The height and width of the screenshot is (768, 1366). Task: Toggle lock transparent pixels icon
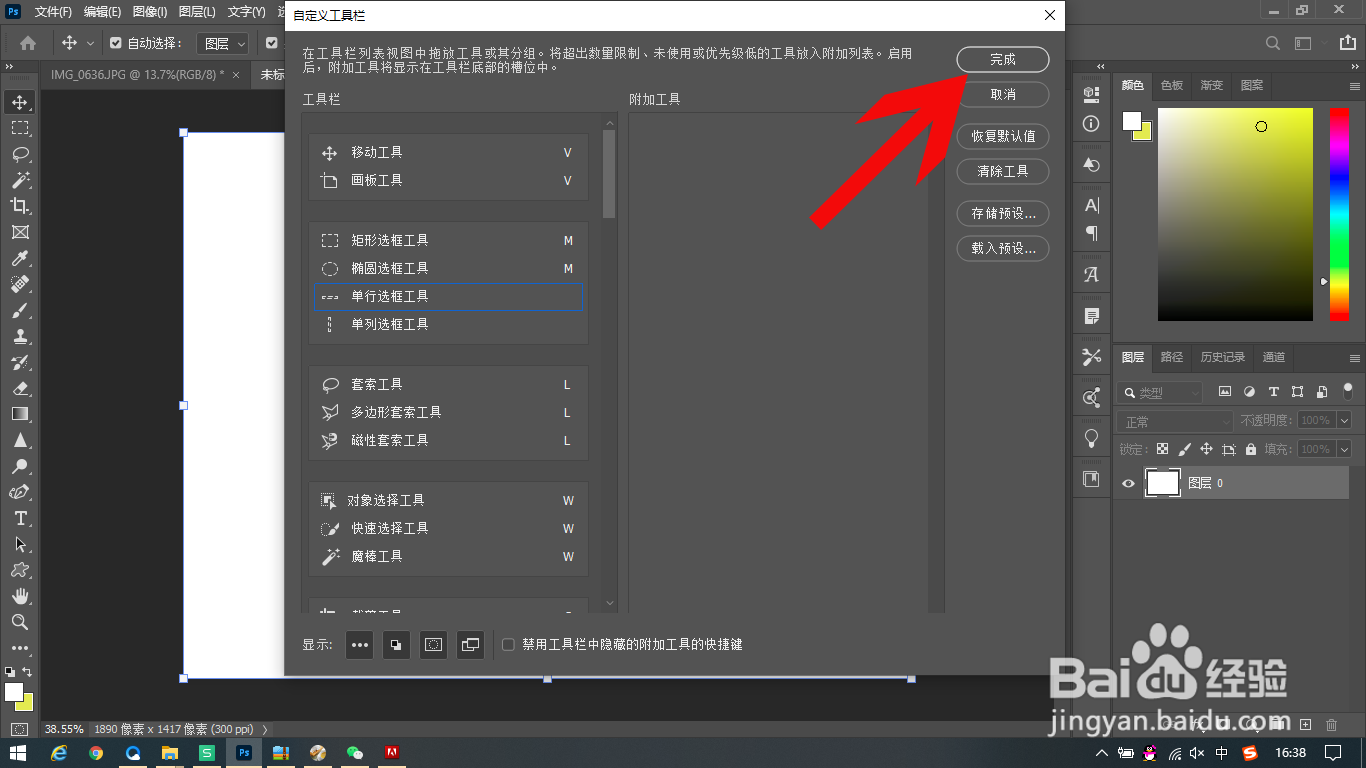tap(1162, 449)
